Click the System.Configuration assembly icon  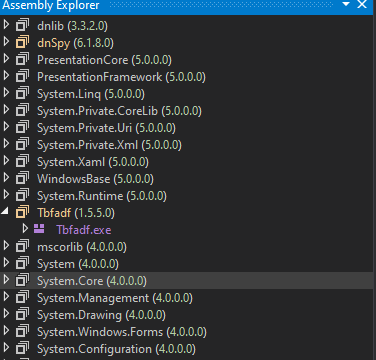tap(22, 349)
